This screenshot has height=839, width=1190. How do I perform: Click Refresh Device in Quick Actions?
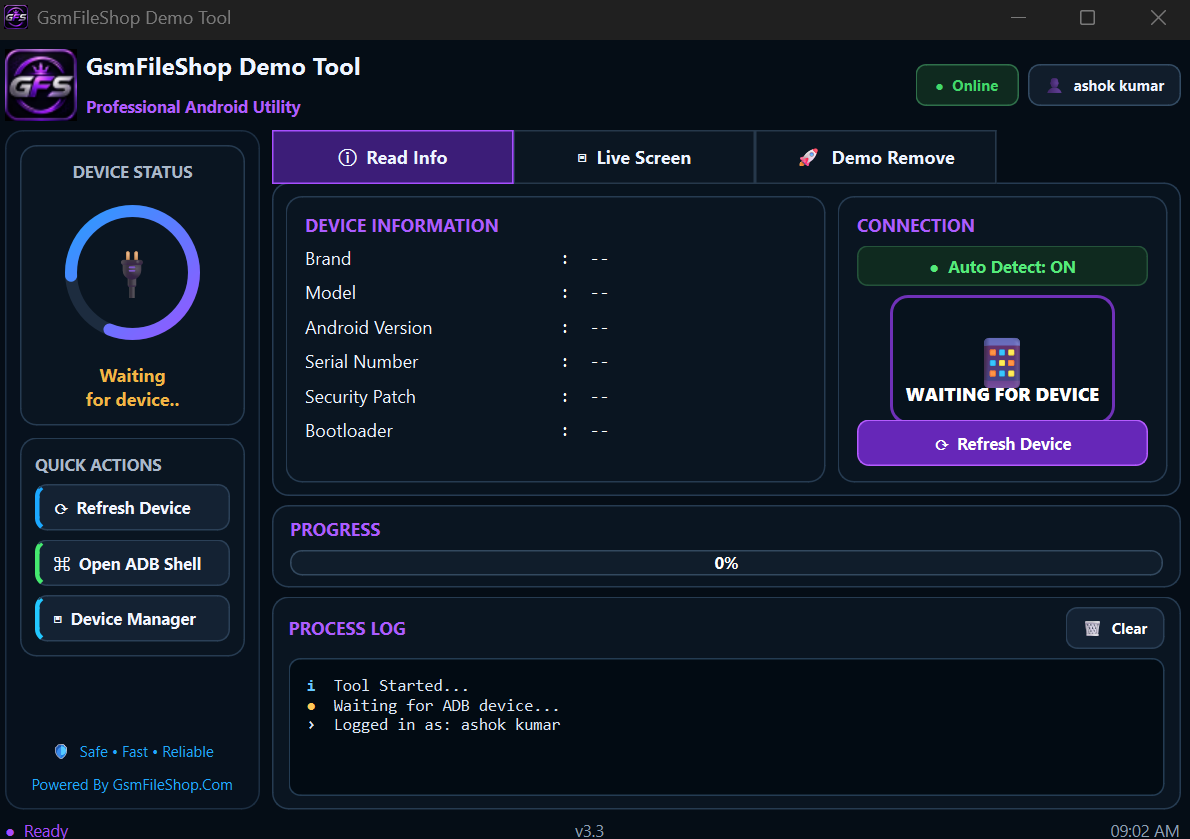133,507
